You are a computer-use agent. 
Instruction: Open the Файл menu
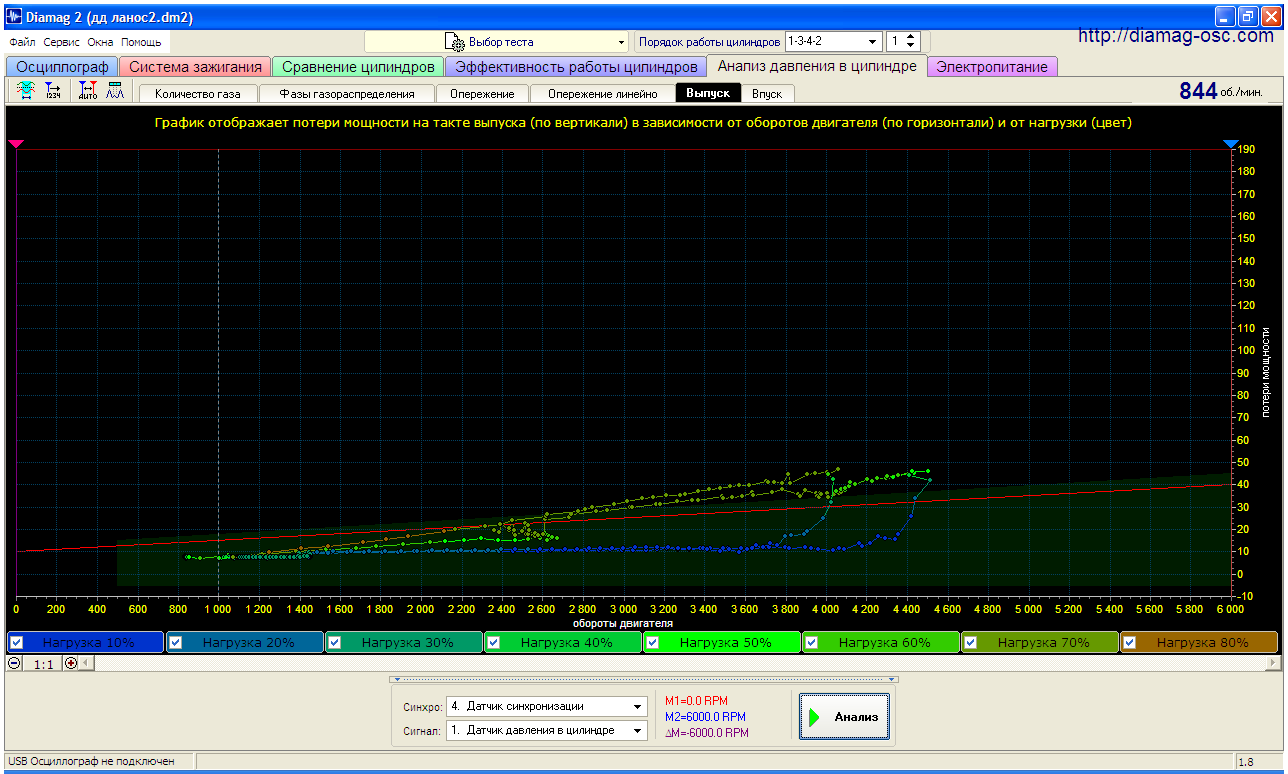point(22,43)
